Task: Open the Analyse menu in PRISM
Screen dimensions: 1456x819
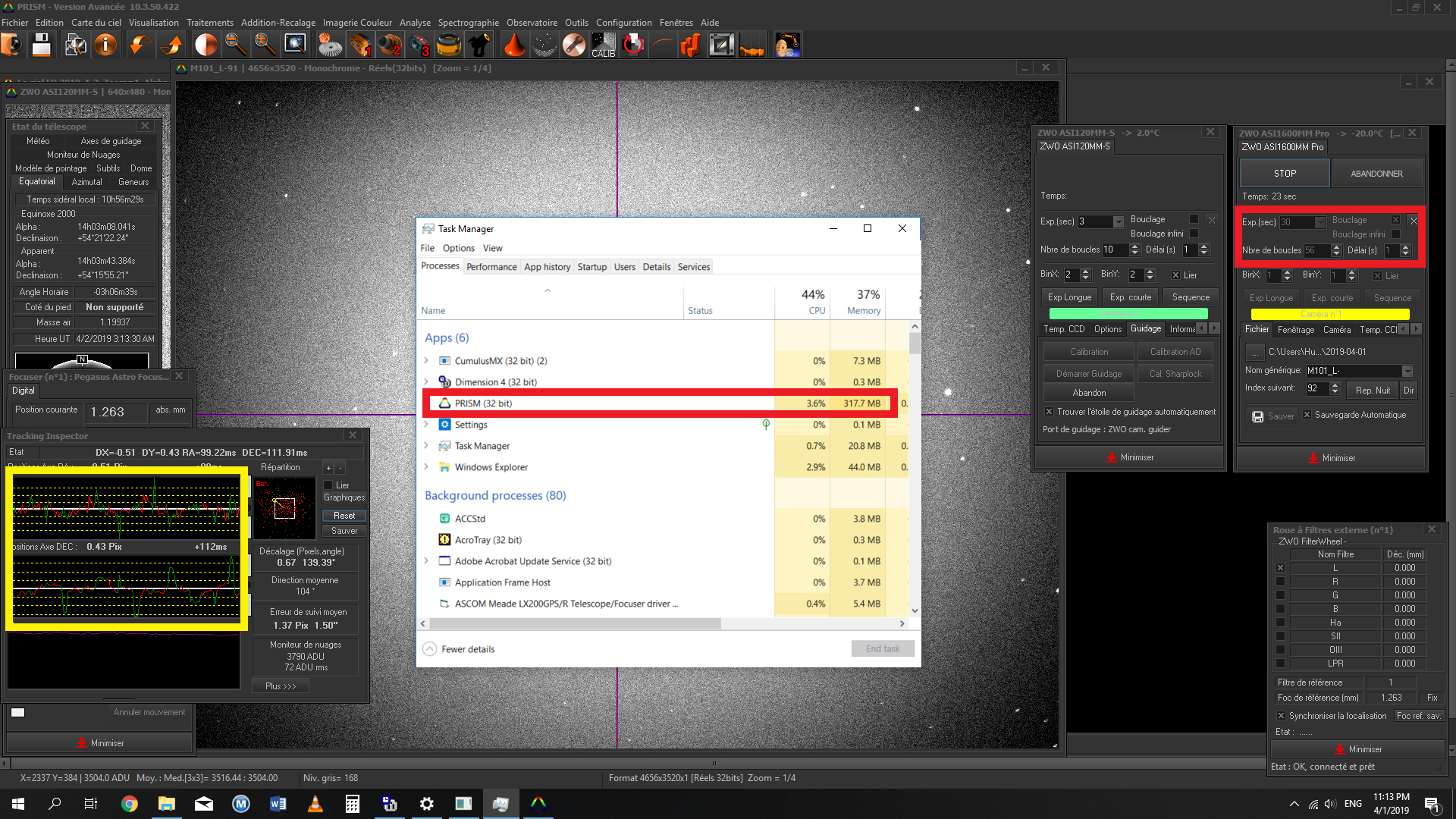Action: click(x=415, y=23)
